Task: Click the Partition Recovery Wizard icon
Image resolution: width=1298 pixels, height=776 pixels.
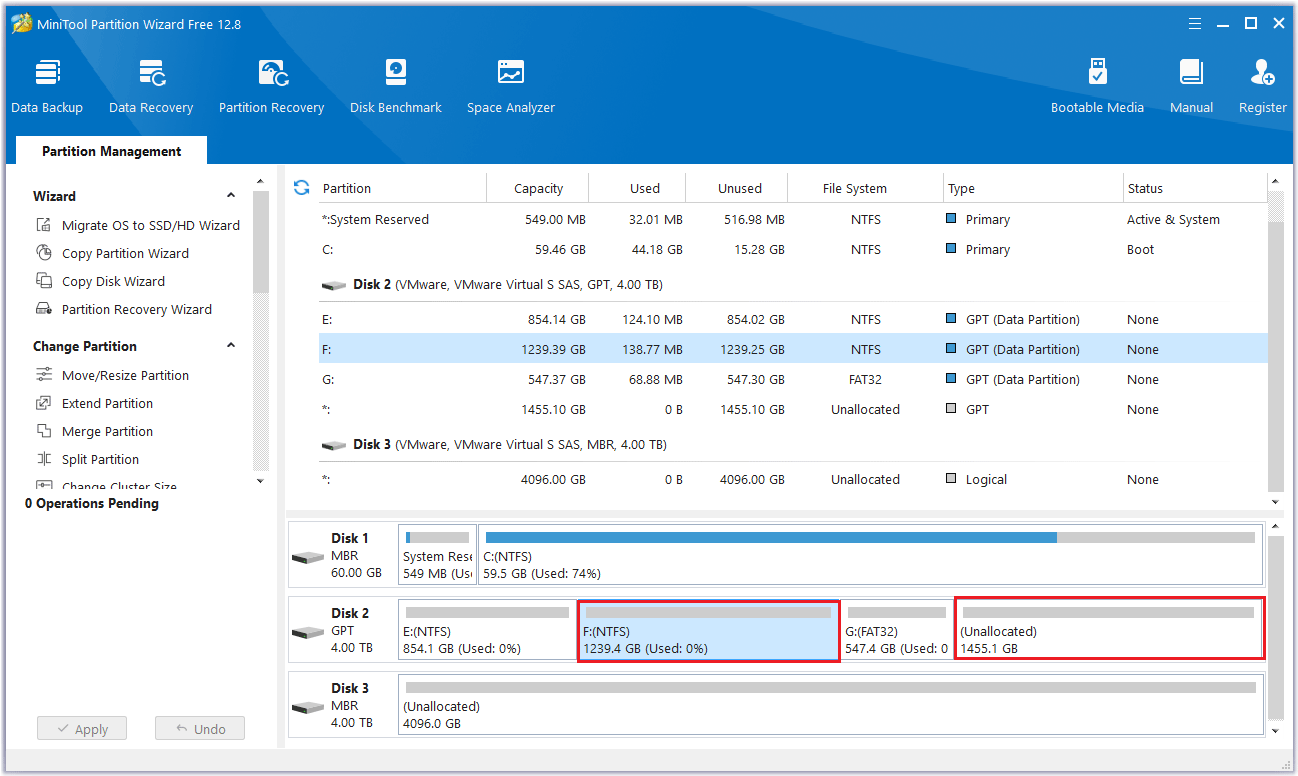Action: (x=44, y=309)
